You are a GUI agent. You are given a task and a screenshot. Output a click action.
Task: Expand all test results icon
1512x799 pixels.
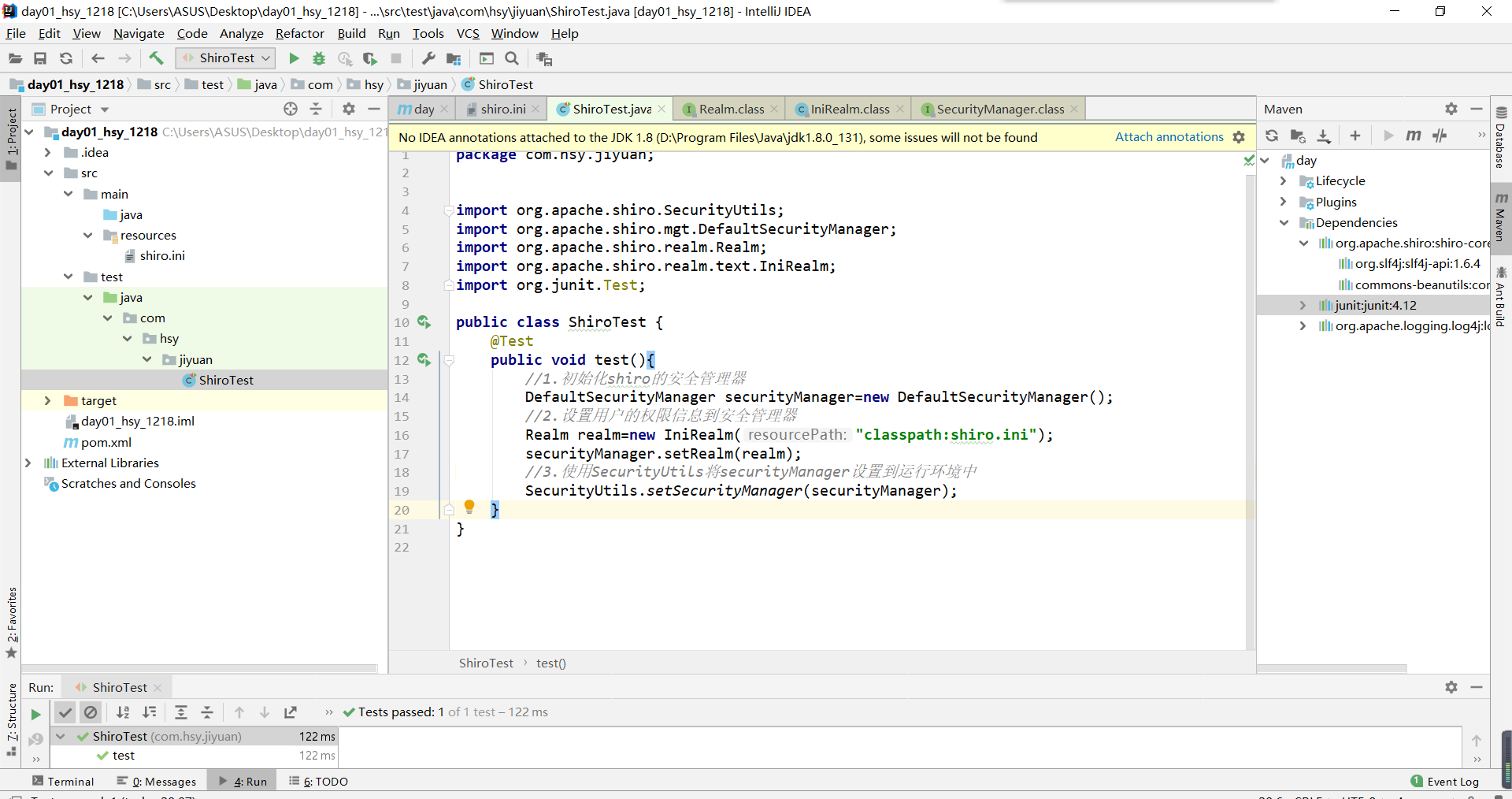click(181, 712)
